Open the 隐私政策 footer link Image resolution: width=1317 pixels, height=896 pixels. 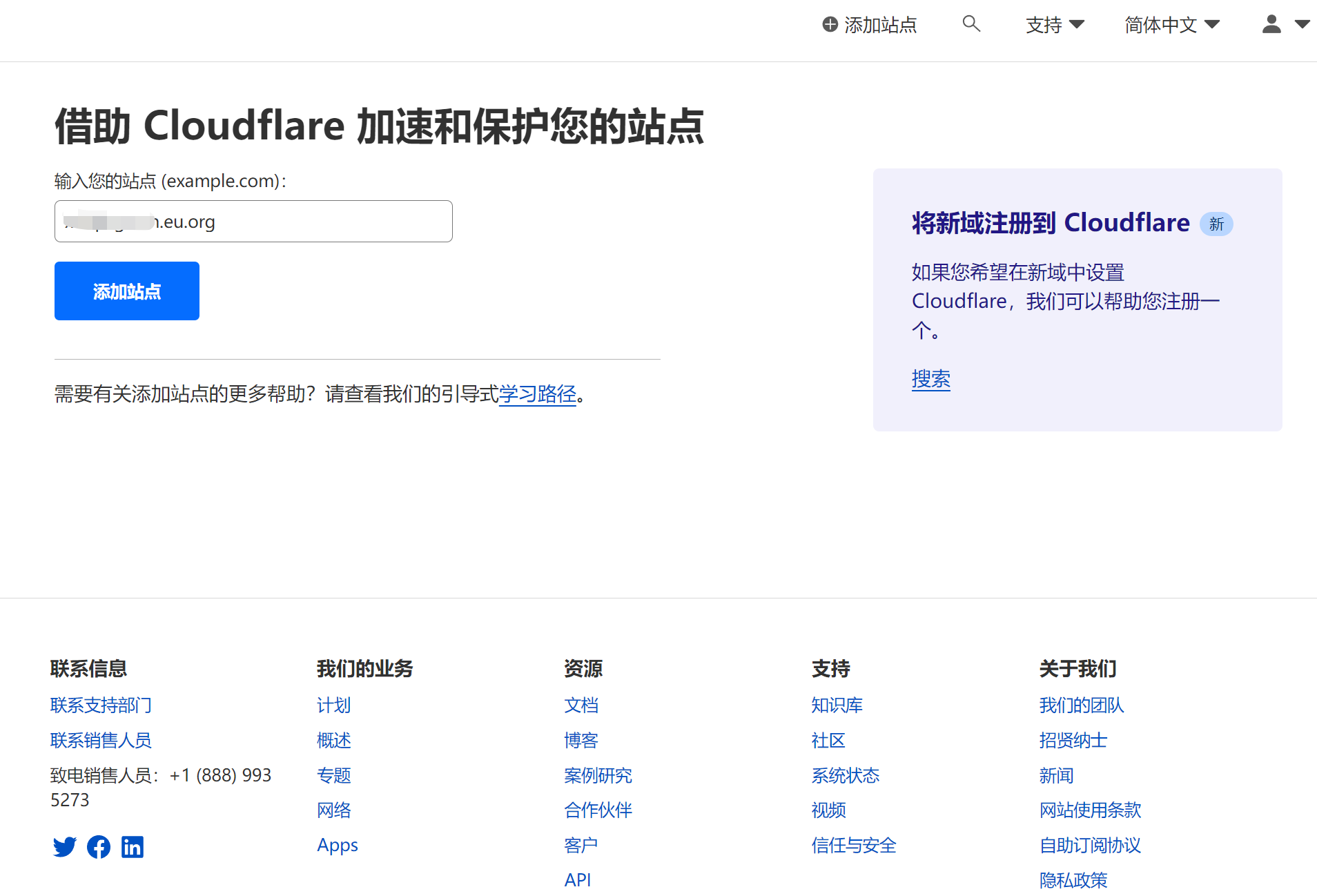click(x=1073, y=880)
